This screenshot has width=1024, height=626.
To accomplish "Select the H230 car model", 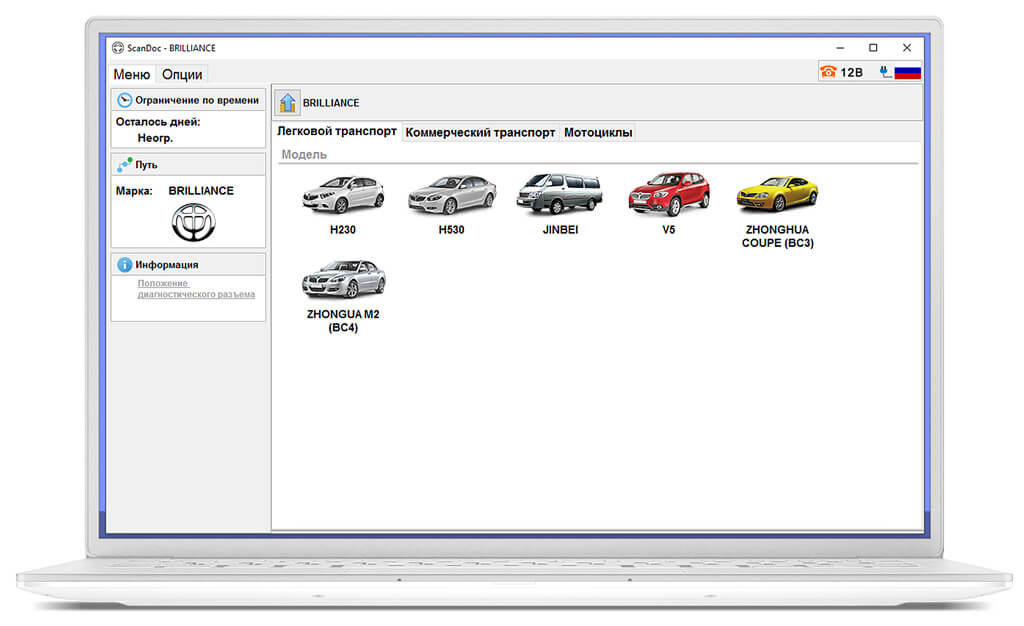I will click(x=343, y=204).
